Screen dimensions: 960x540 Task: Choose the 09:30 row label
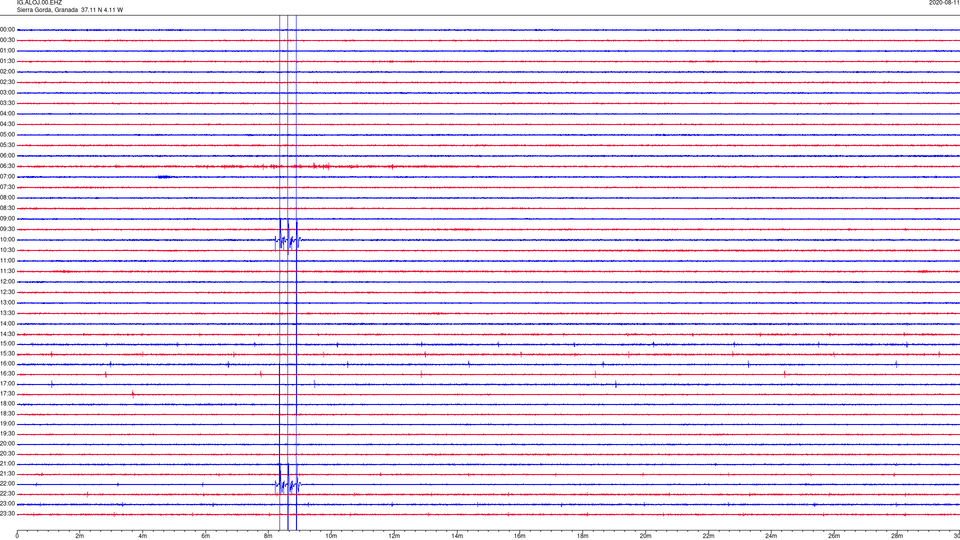(x=7, y=229)
